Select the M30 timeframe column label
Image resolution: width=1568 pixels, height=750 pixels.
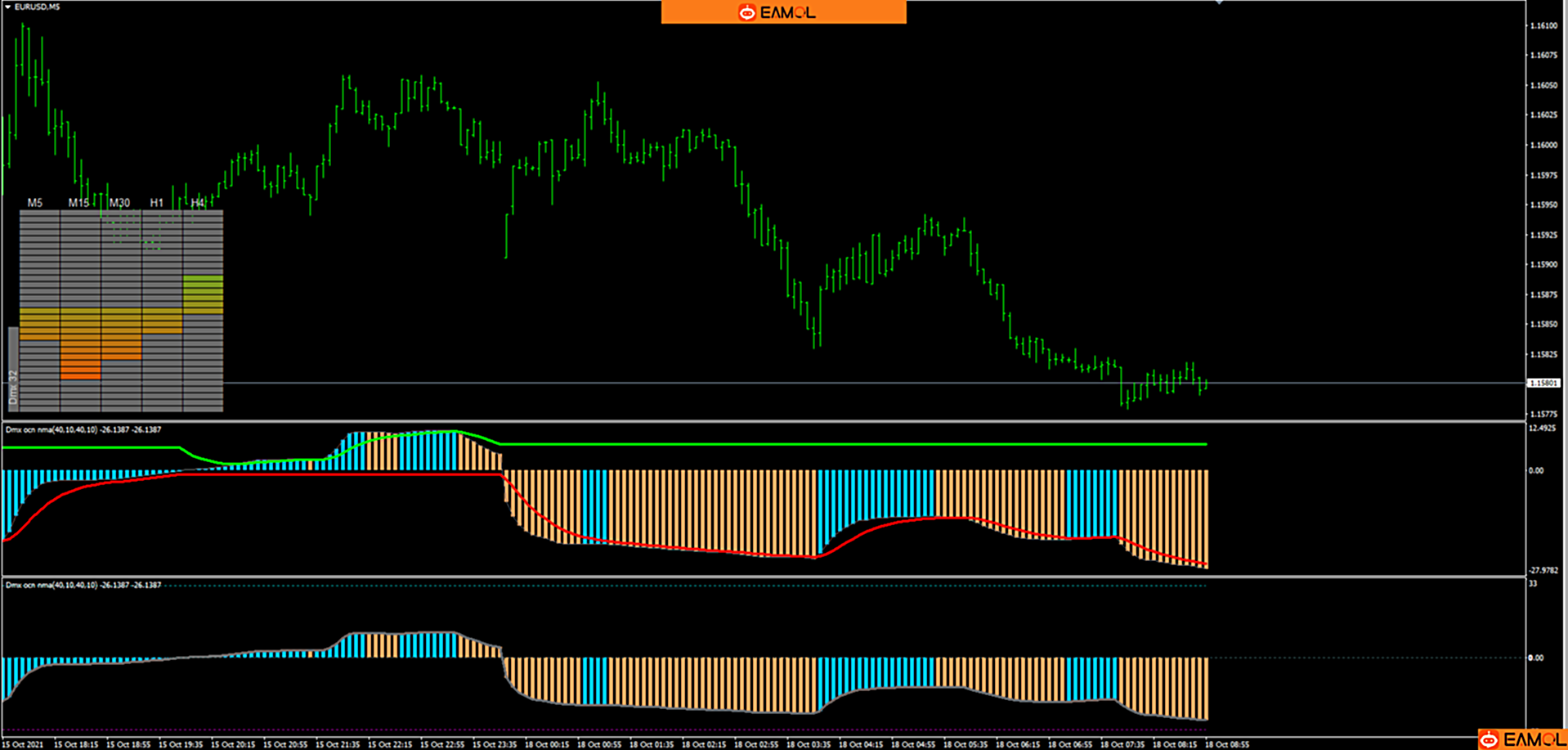[x=119, y=203]
